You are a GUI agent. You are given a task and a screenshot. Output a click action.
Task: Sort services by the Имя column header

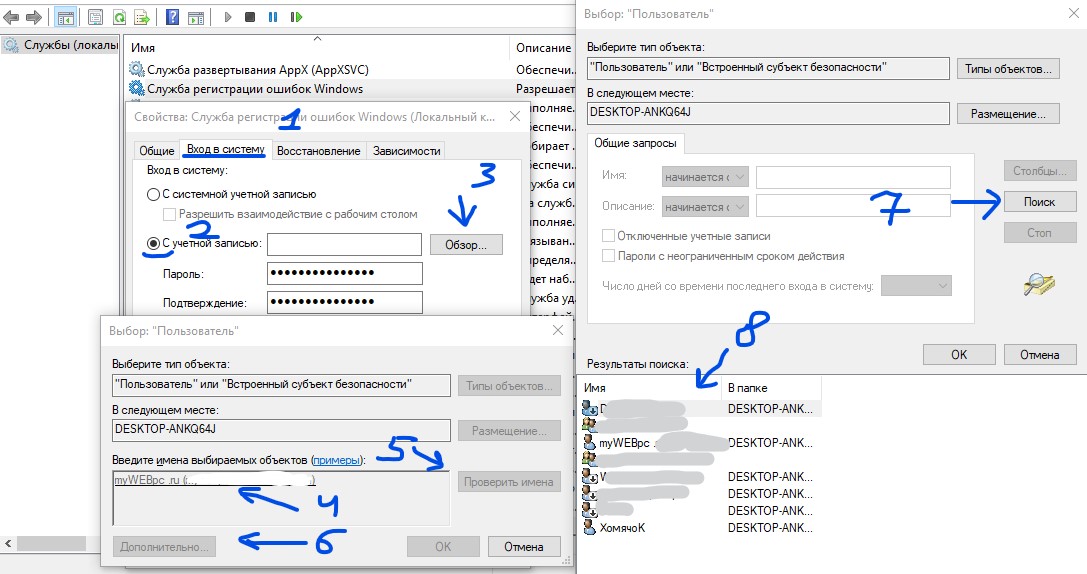317,48
